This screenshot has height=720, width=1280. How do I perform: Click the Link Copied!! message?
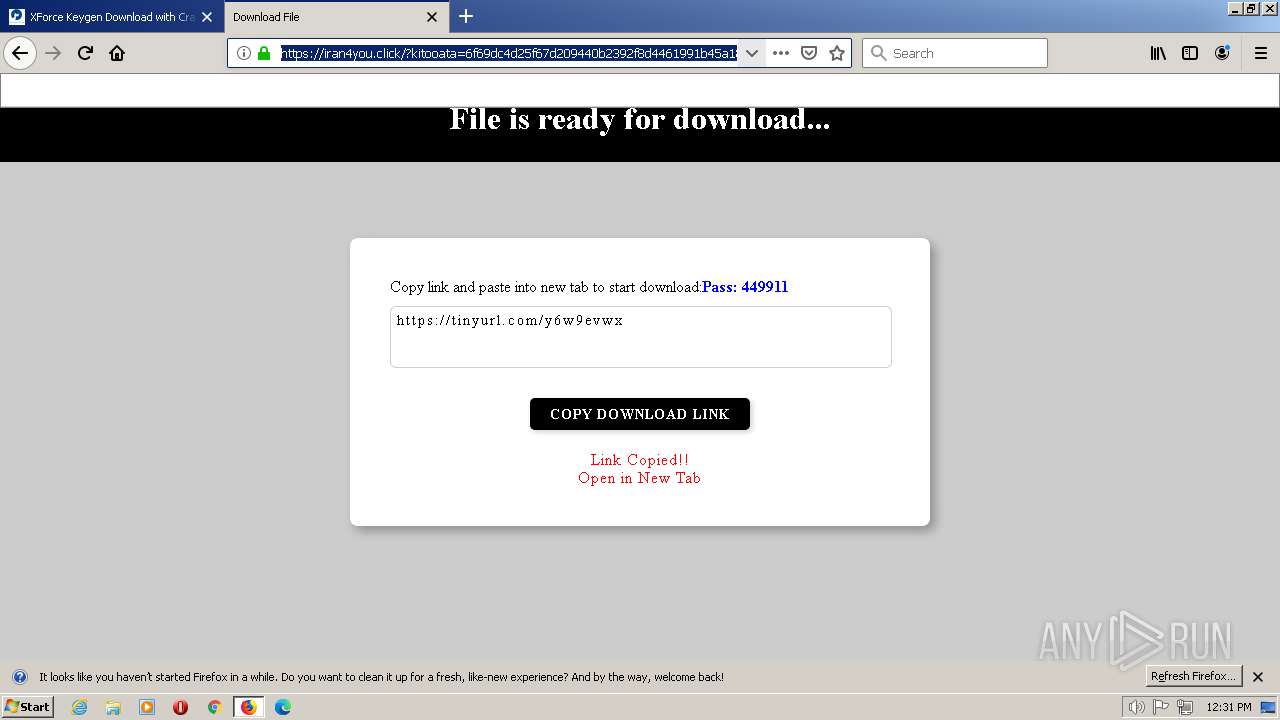[x=640, y=460]
